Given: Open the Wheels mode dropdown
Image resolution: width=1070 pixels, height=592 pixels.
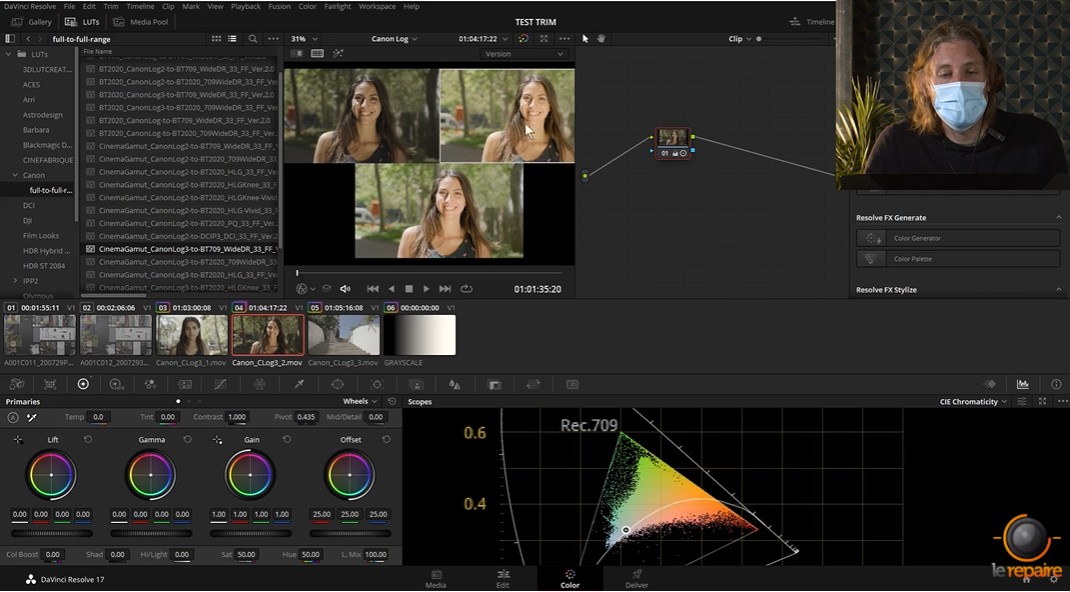Looking at the screenshot, I should click(360, 401).
